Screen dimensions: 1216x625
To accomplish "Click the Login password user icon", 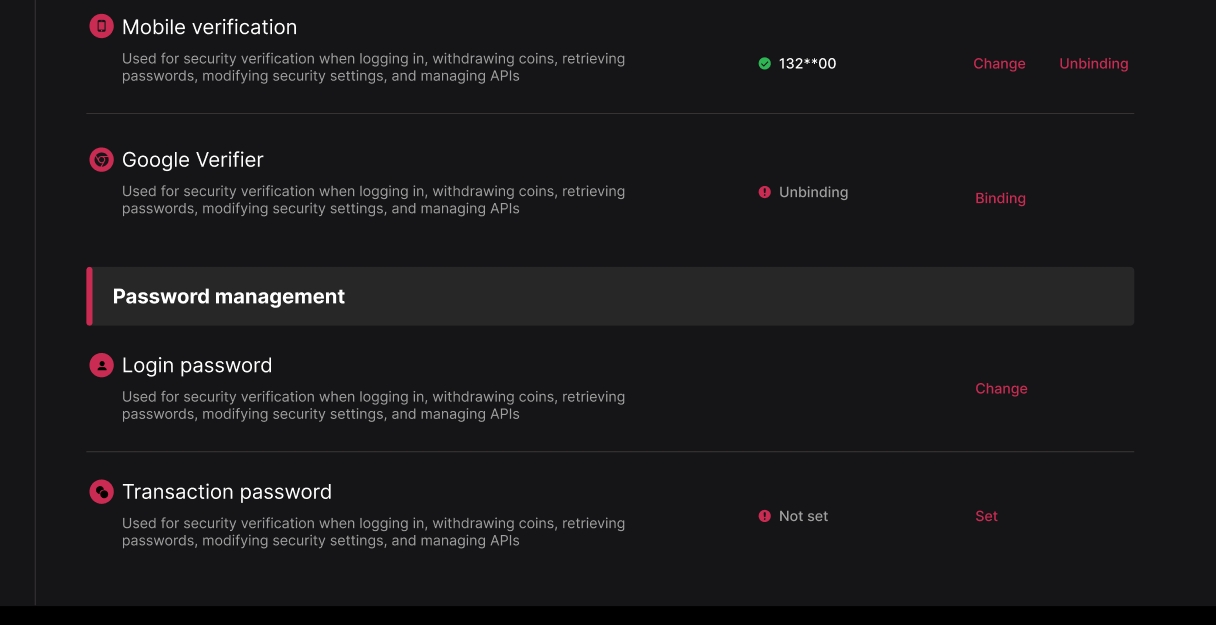I will 101,365.
